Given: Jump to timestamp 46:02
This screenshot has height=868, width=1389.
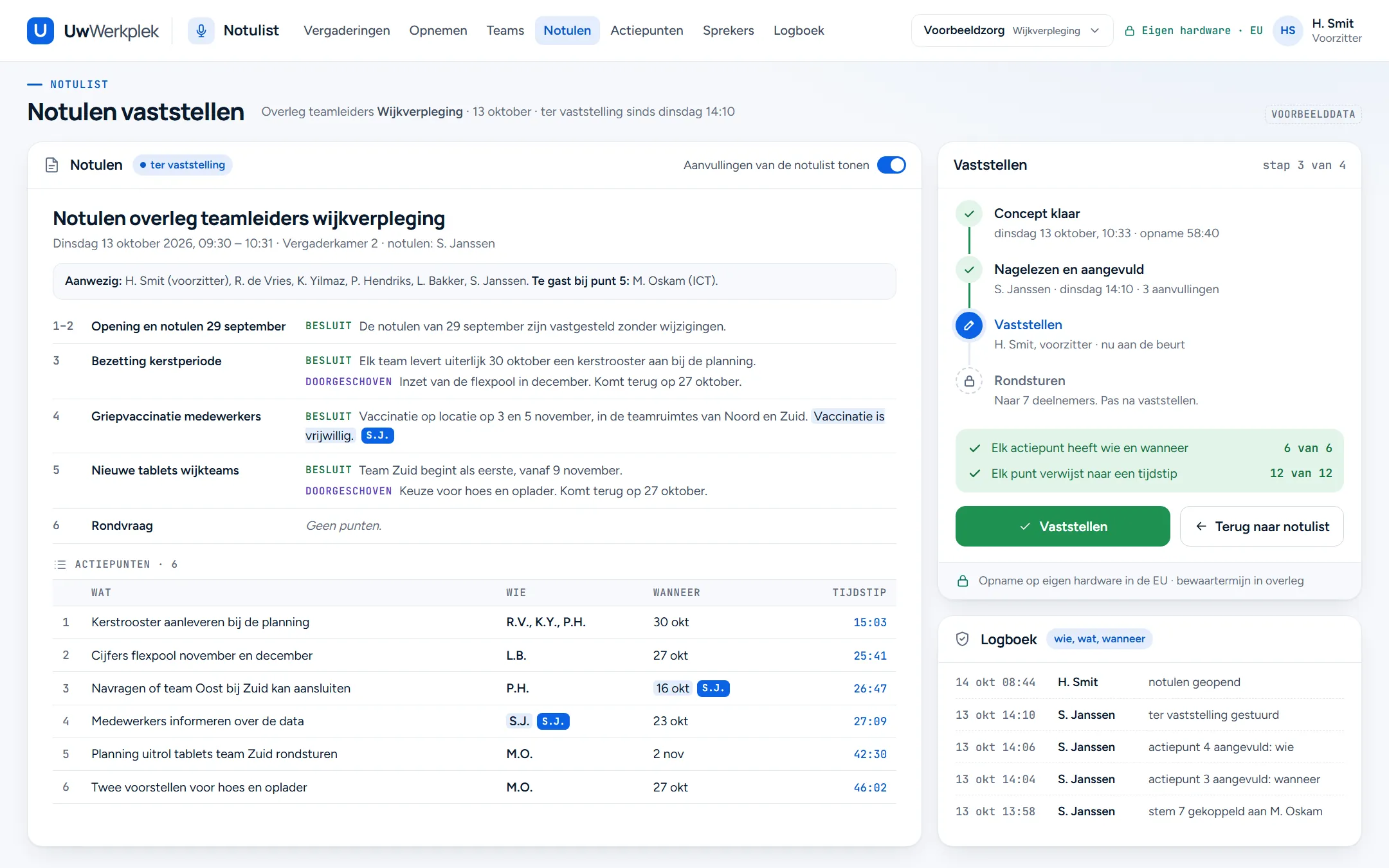Looking at the screenshot, I should [x=869, y=788].
